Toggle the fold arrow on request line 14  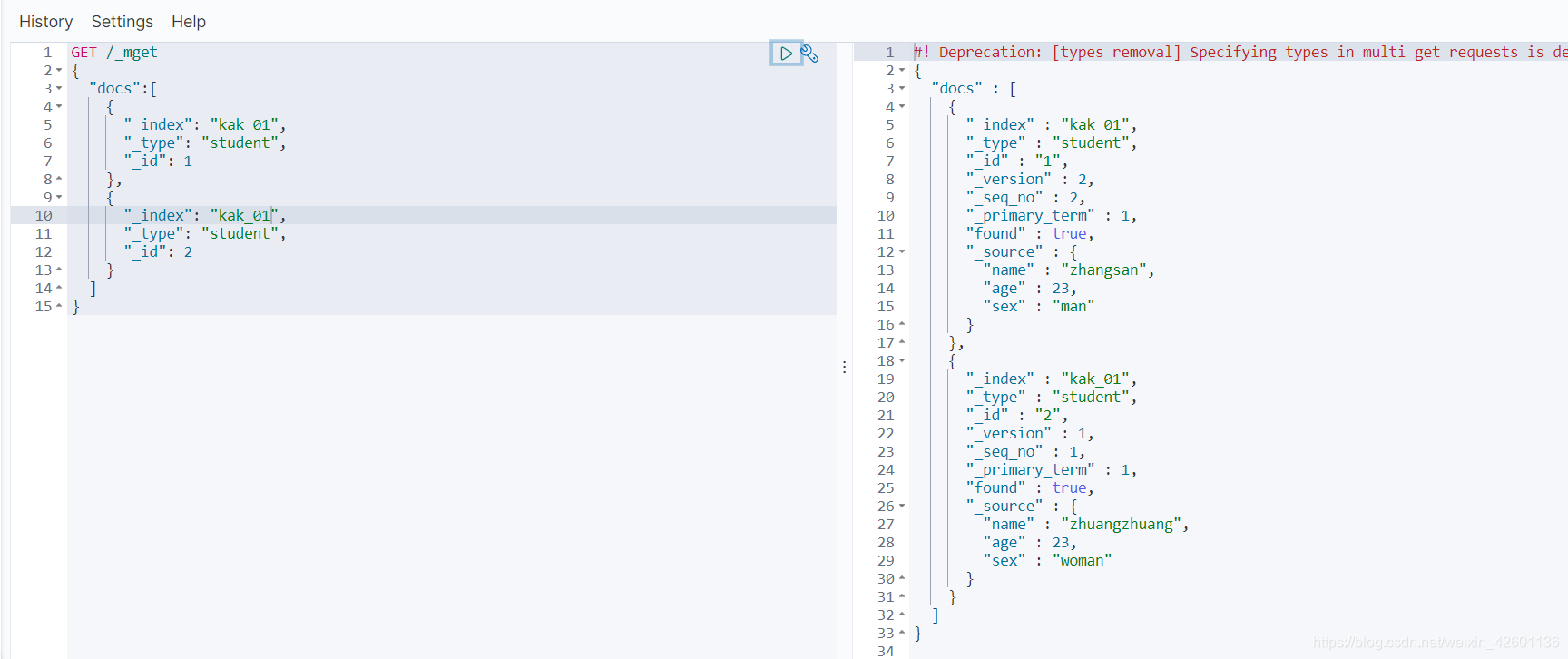[59, 289]
